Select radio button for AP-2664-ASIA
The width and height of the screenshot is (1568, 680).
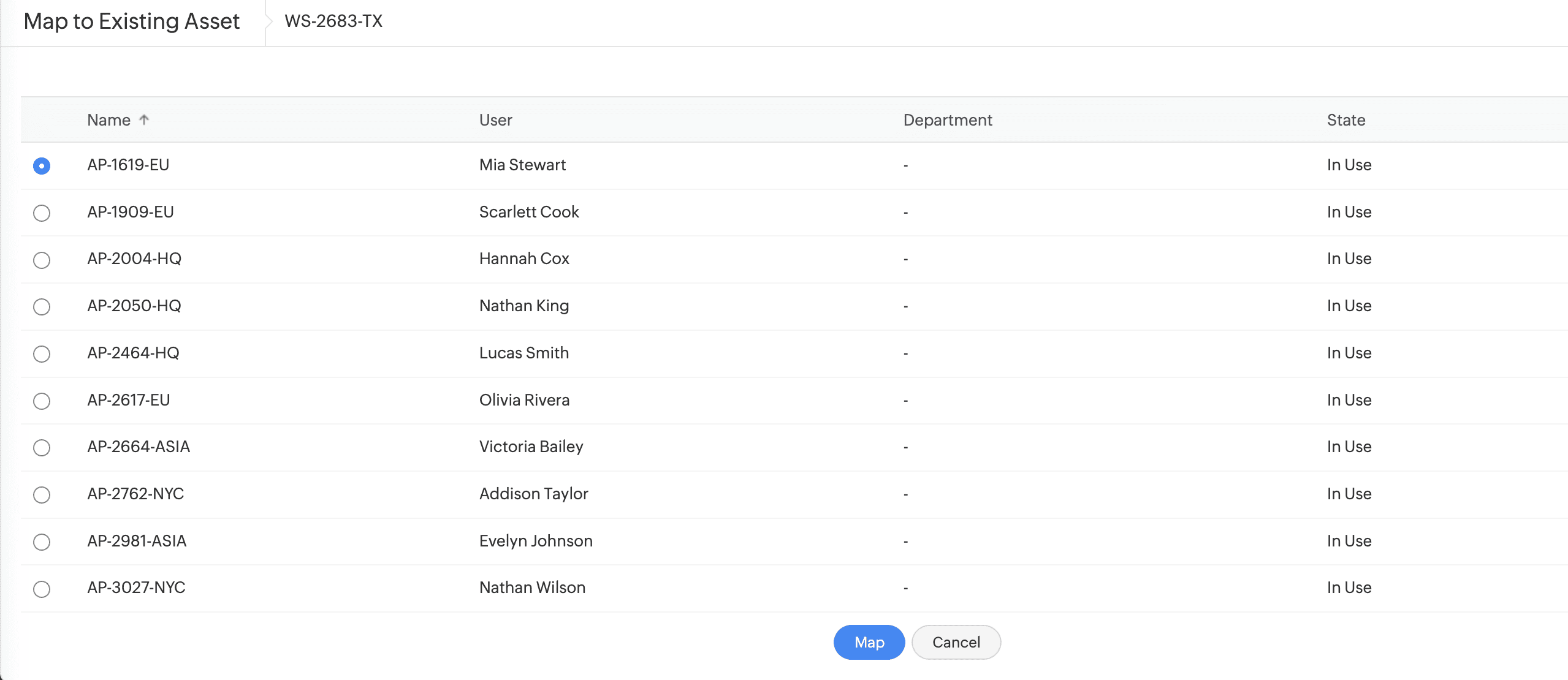pos(42,448)
